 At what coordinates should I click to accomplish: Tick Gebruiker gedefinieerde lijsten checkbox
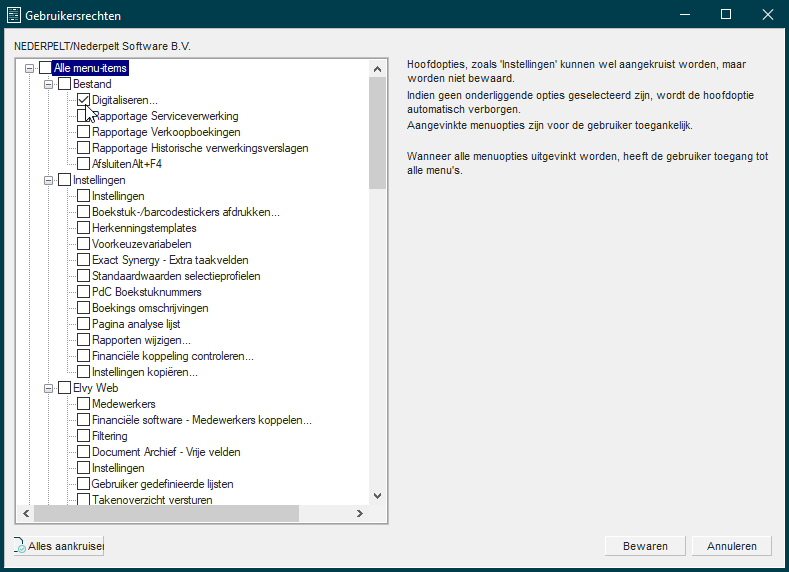84,484
